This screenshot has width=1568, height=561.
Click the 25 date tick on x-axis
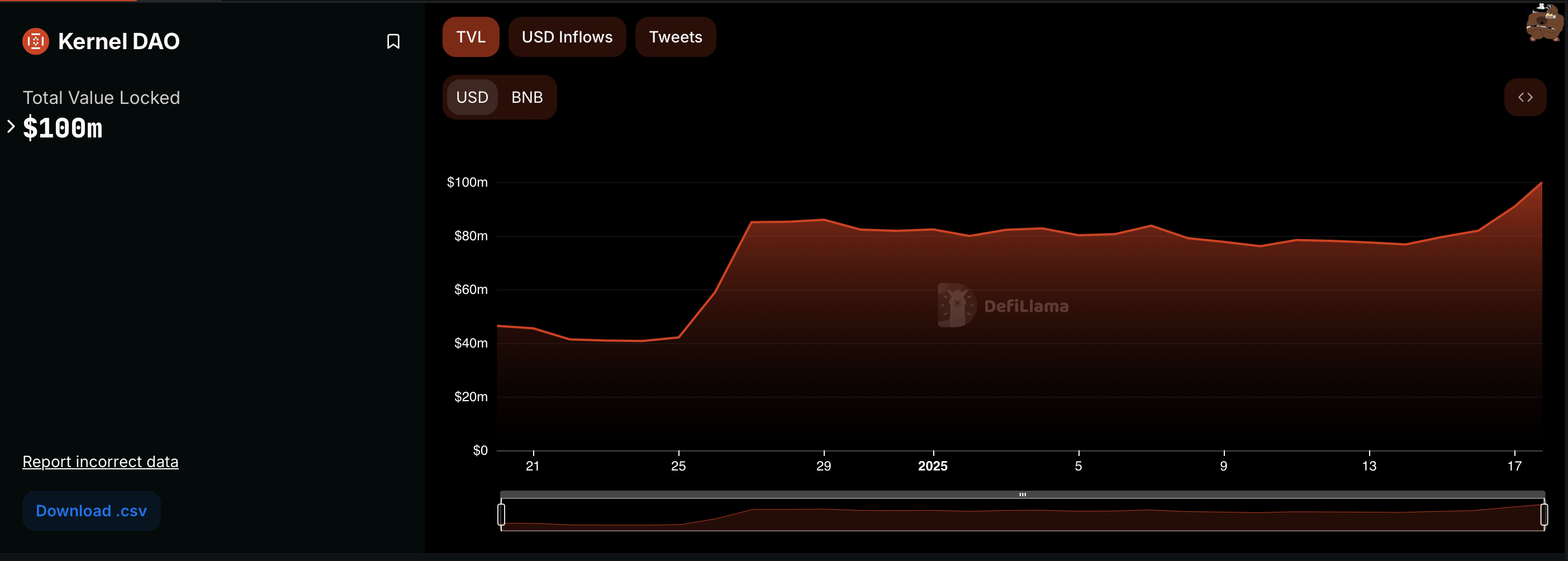click(678, 466)
